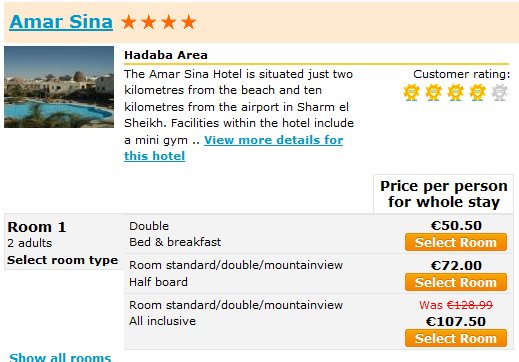Click the second orange hotel star
519x362 pixels.
[149, 22]
